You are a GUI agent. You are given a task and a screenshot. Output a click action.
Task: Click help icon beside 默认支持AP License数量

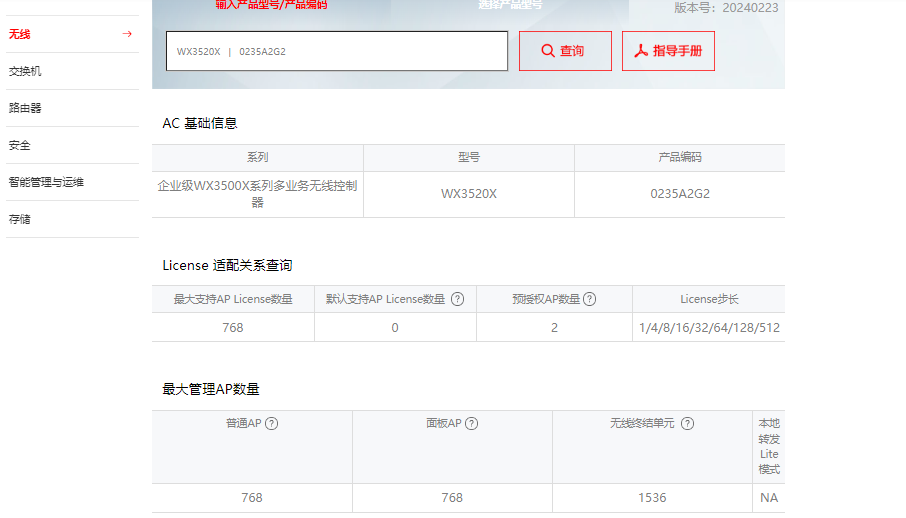pyautogui.click(x=458, y=299)
